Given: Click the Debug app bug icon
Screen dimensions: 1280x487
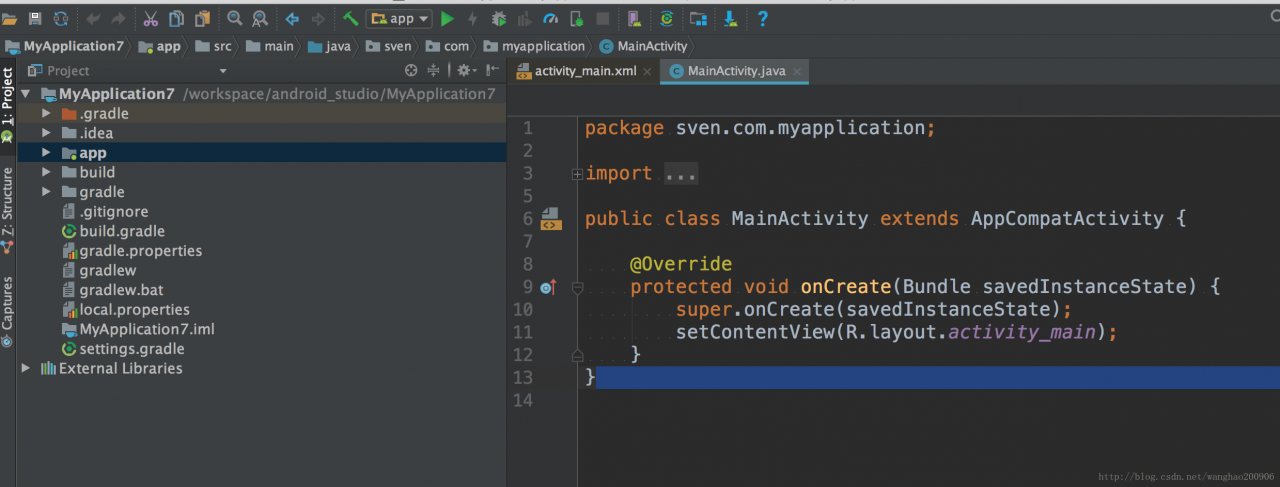Looking at the screenshot, I should tap(498, 18).
